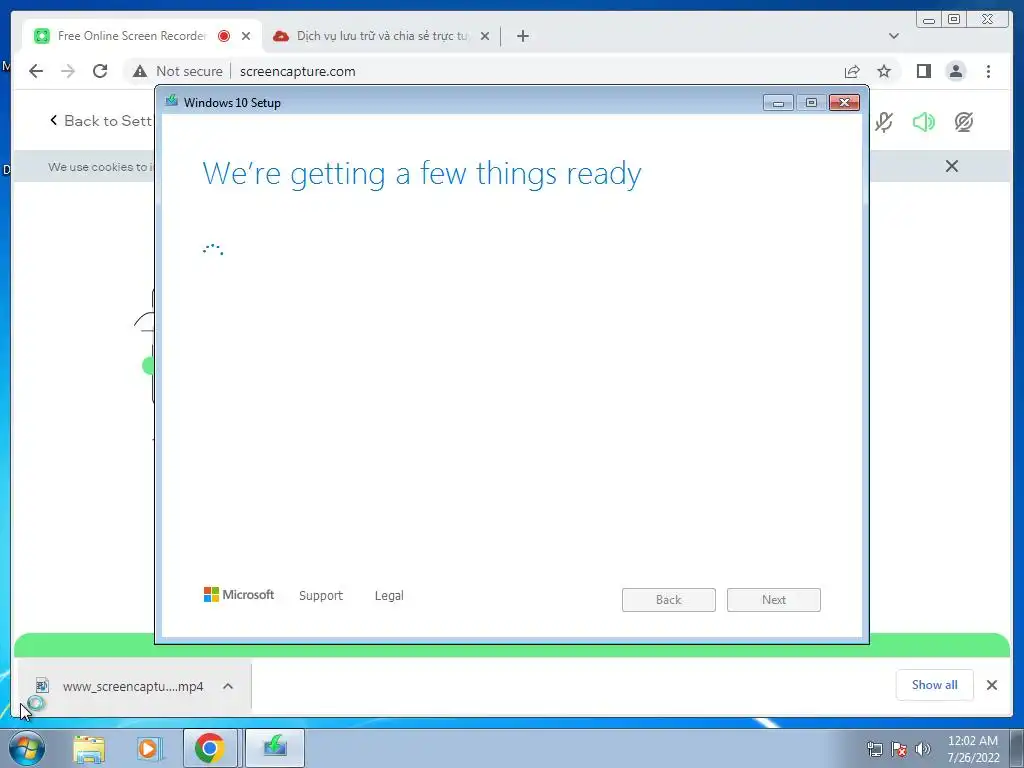Open the Chrome profile avatar
The width and height of the screenshot is (1024, 768).
coord(955,71)
